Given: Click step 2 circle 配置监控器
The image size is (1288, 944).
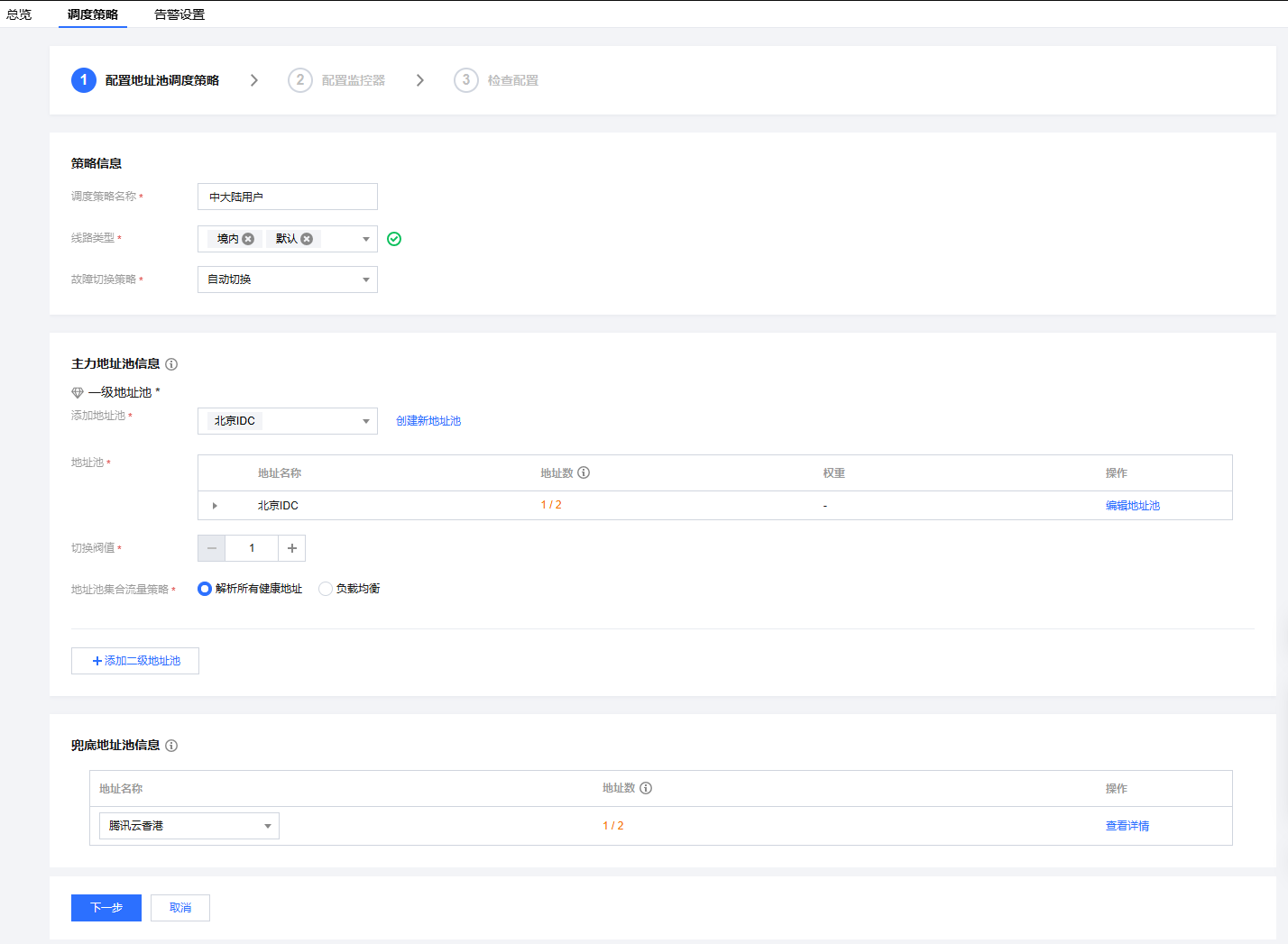Looking at the screenshot, I should (x=300, y=80).
